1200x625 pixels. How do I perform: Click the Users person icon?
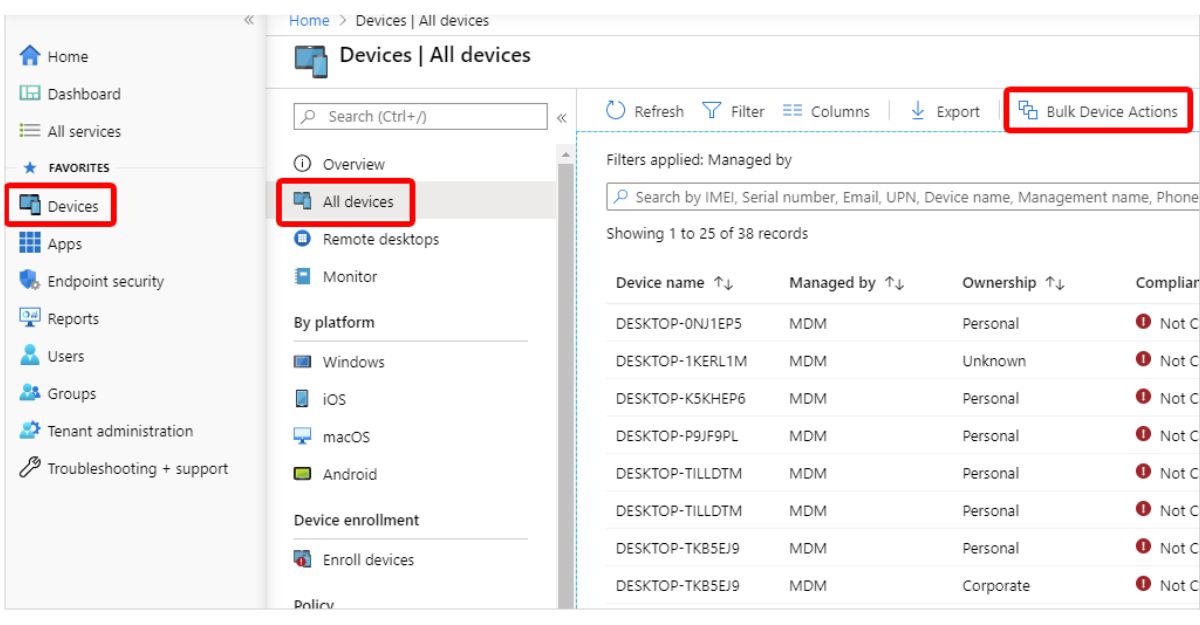coord(29,356)
